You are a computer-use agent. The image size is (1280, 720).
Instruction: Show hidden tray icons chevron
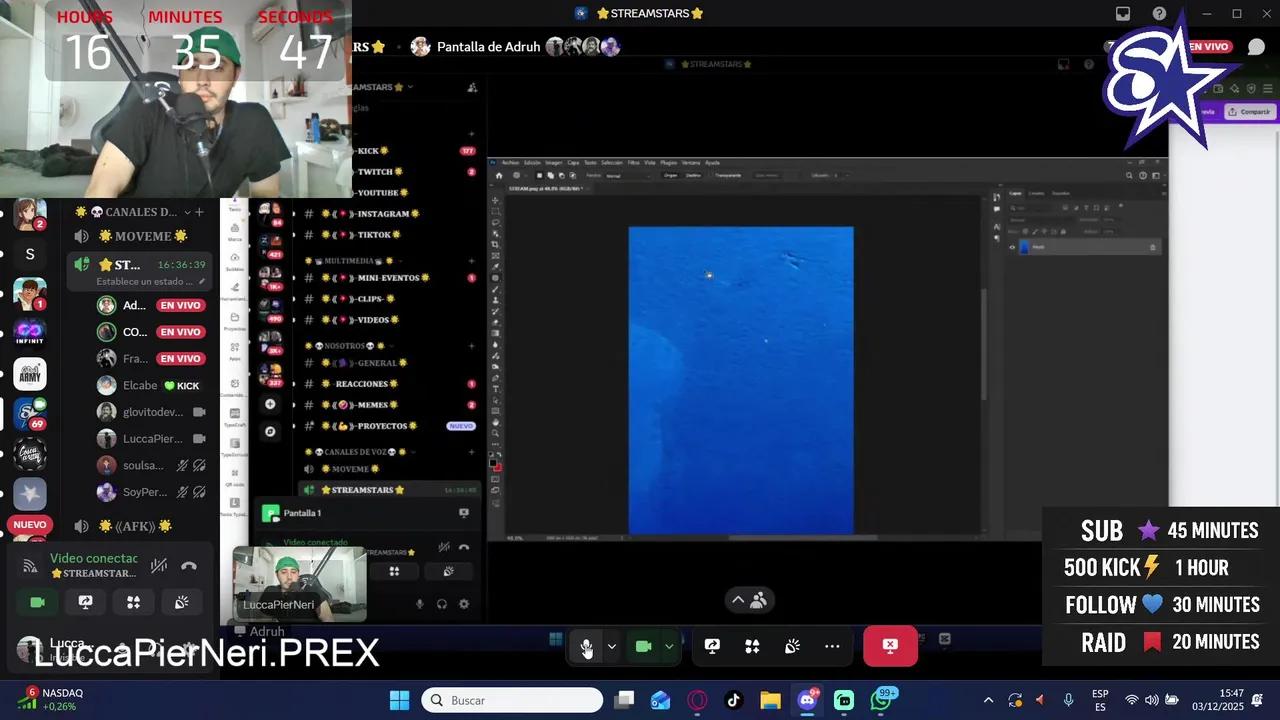pos(988,700)
